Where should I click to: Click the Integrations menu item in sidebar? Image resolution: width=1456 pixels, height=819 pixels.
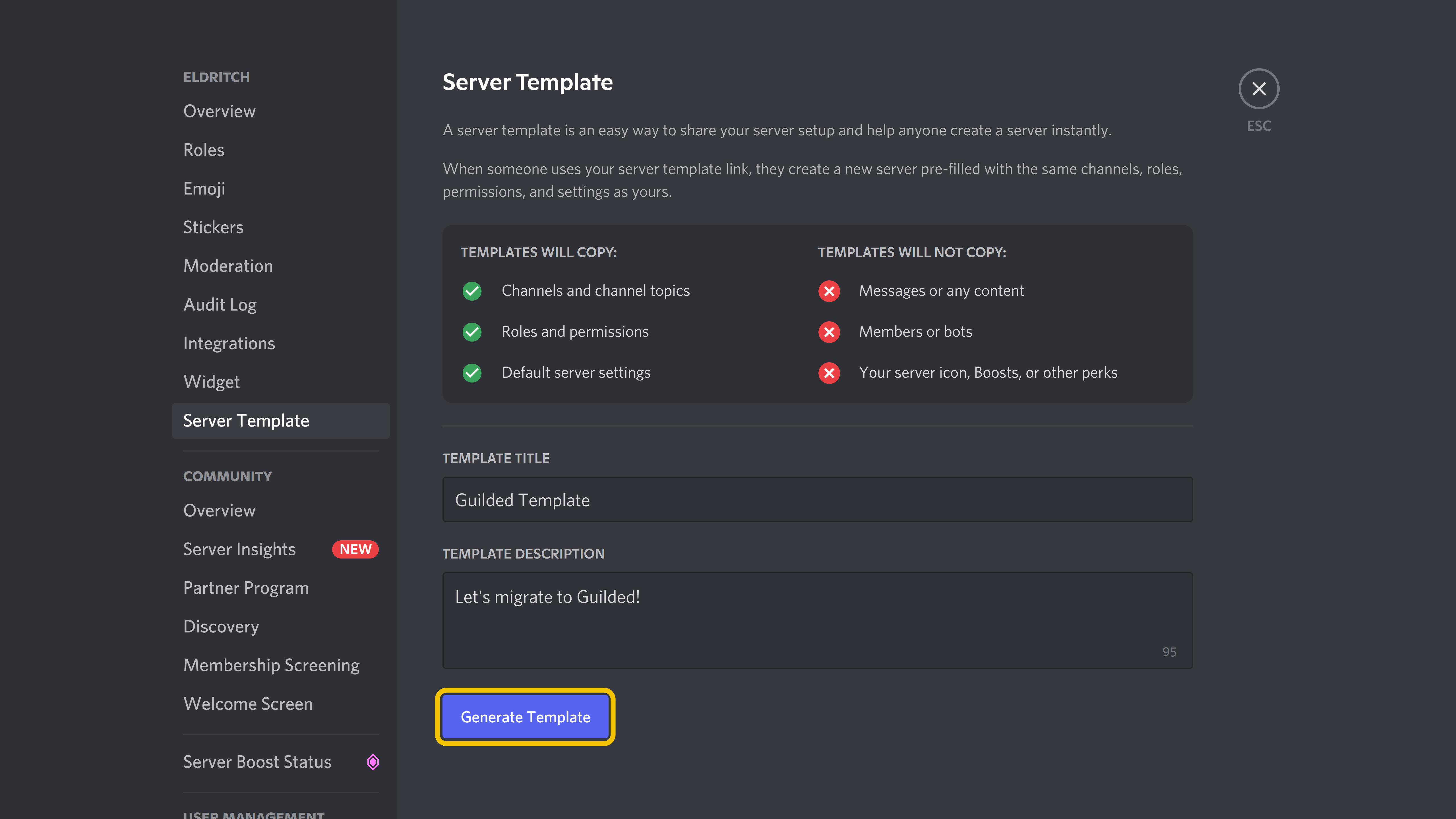(229, 343)
